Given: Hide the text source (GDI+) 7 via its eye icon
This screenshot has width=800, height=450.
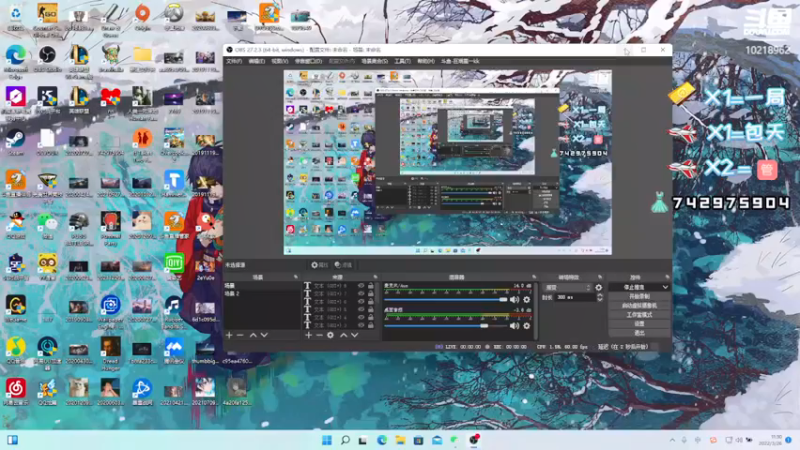Looking at the screenshot, I should point(361,294).
